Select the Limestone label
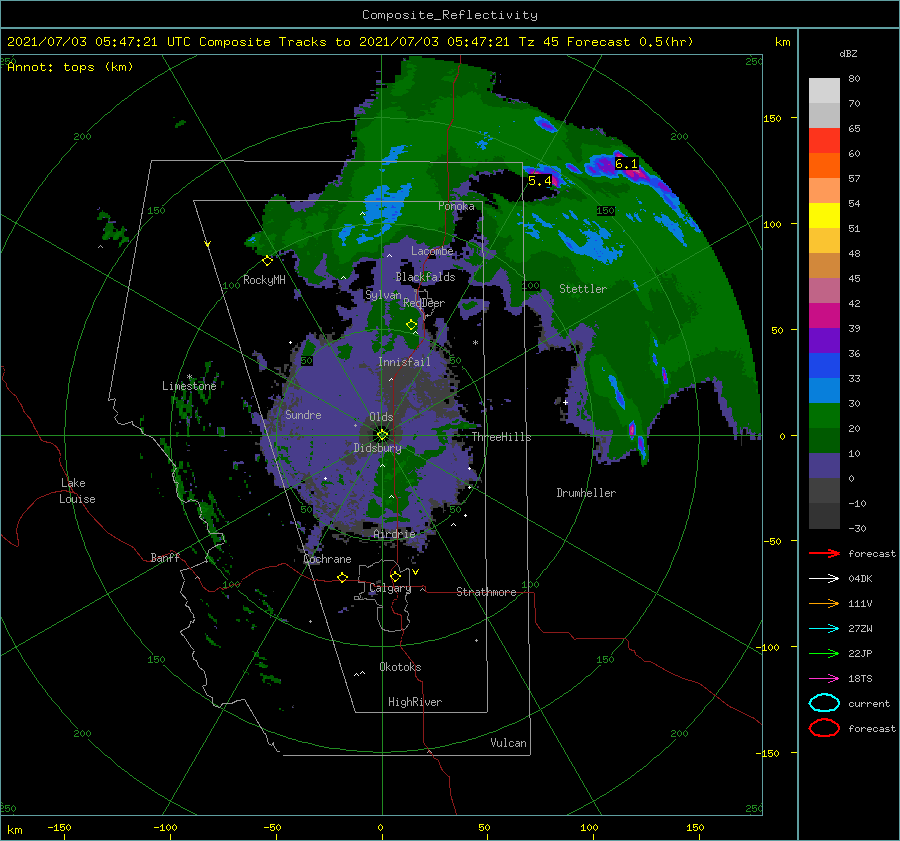This screenshot has height=841, width=900. pyautogui.click(x=189, y=386)
